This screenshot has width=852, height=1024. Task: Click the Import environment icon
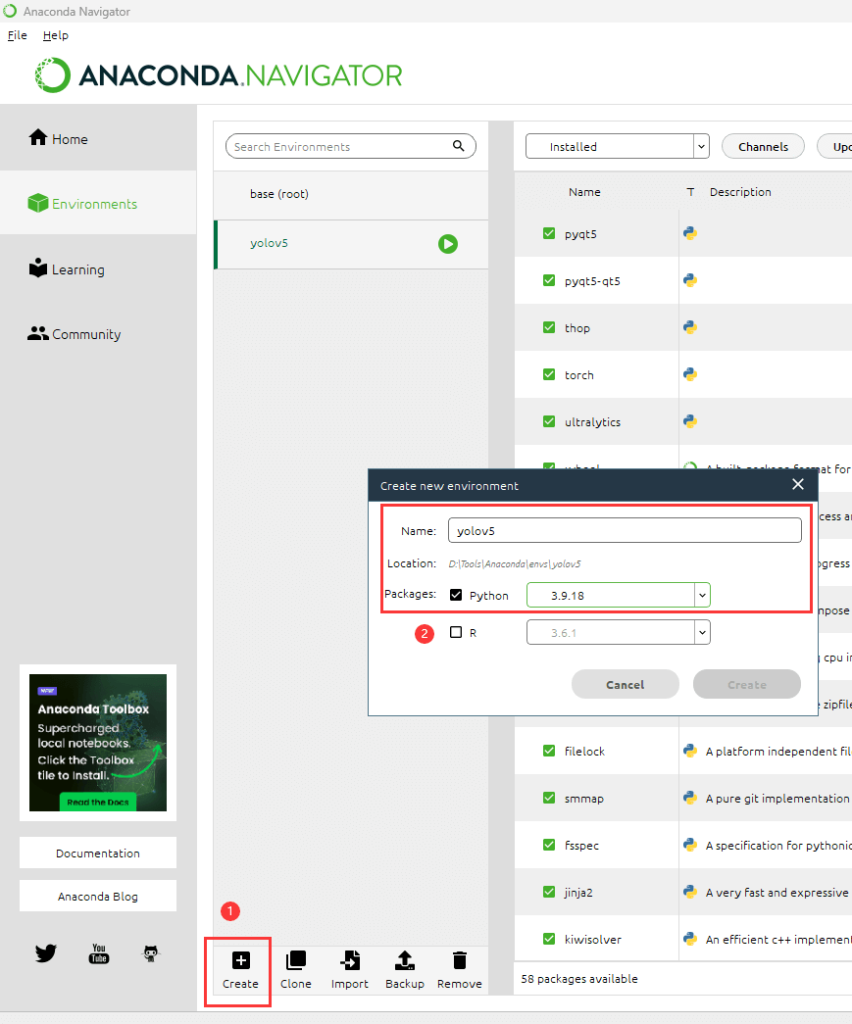(350, 960)
